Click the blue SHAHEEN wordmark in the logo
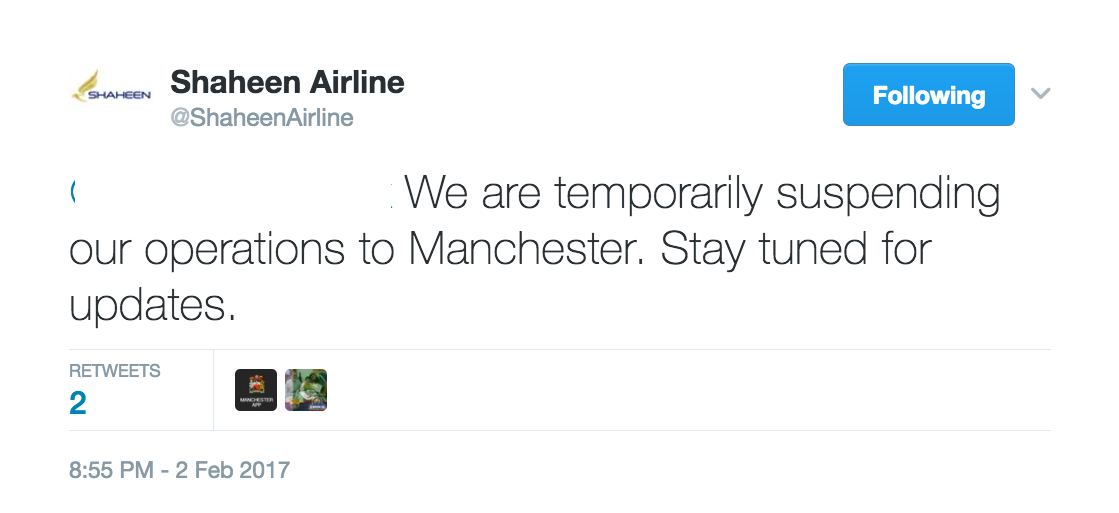Screen dimensions: 1119x513 coord(119,95)
